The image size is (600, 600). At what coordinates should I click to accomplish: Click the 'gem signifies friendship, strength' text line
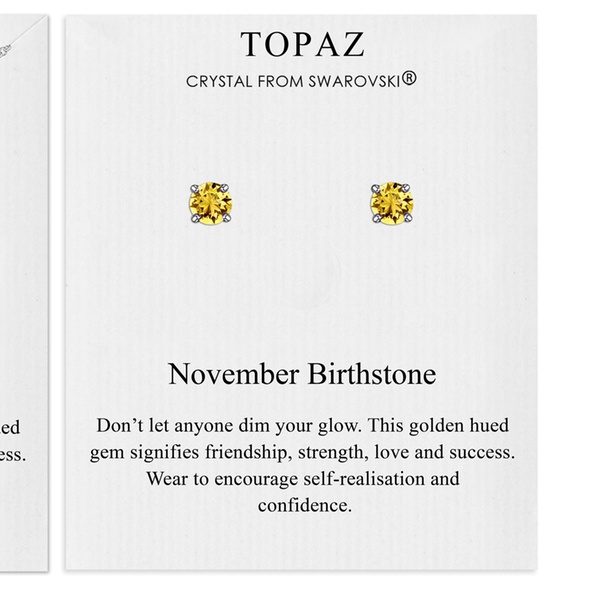[302, 452]
